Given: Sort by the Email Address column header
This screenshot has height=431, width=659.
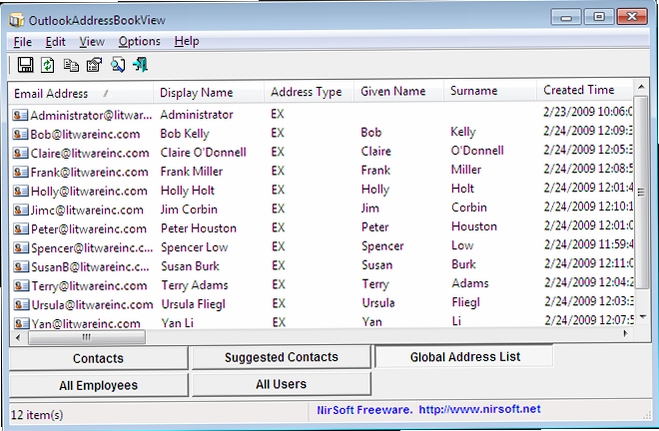Looking at the screenshot, I should pyautogui.click(x=80, y=93).
